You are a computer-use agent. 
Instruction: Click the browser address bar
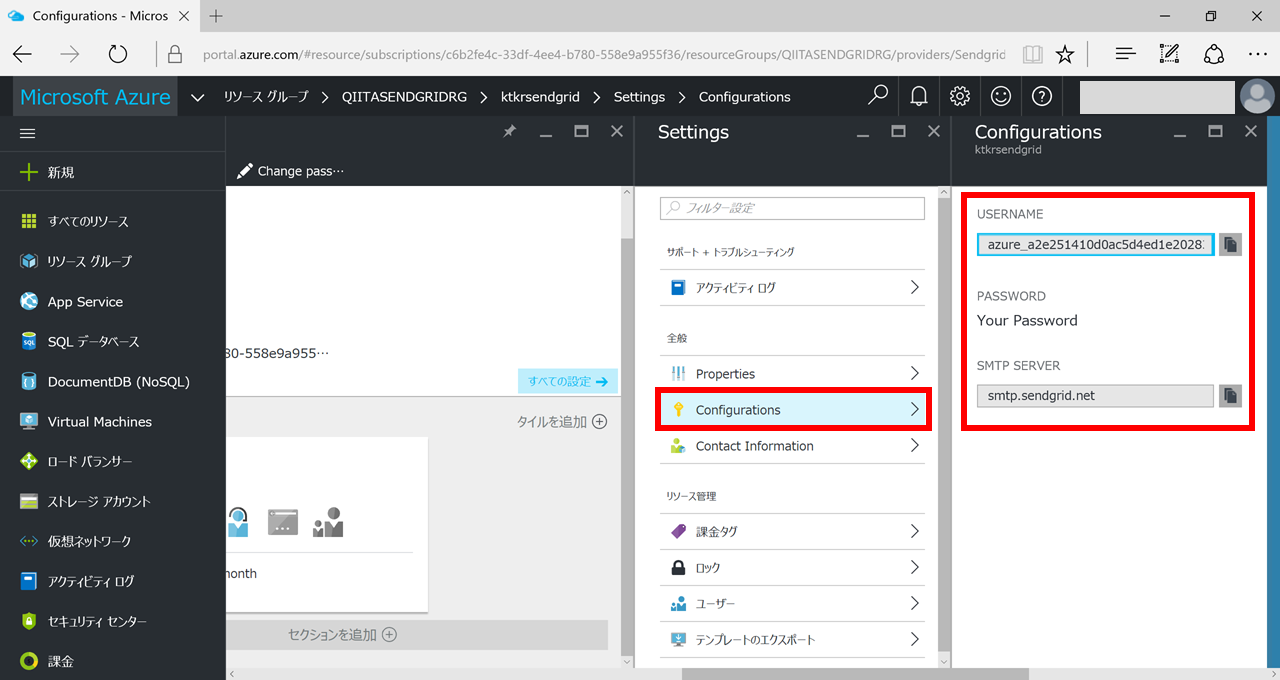(x=602, y=54)
